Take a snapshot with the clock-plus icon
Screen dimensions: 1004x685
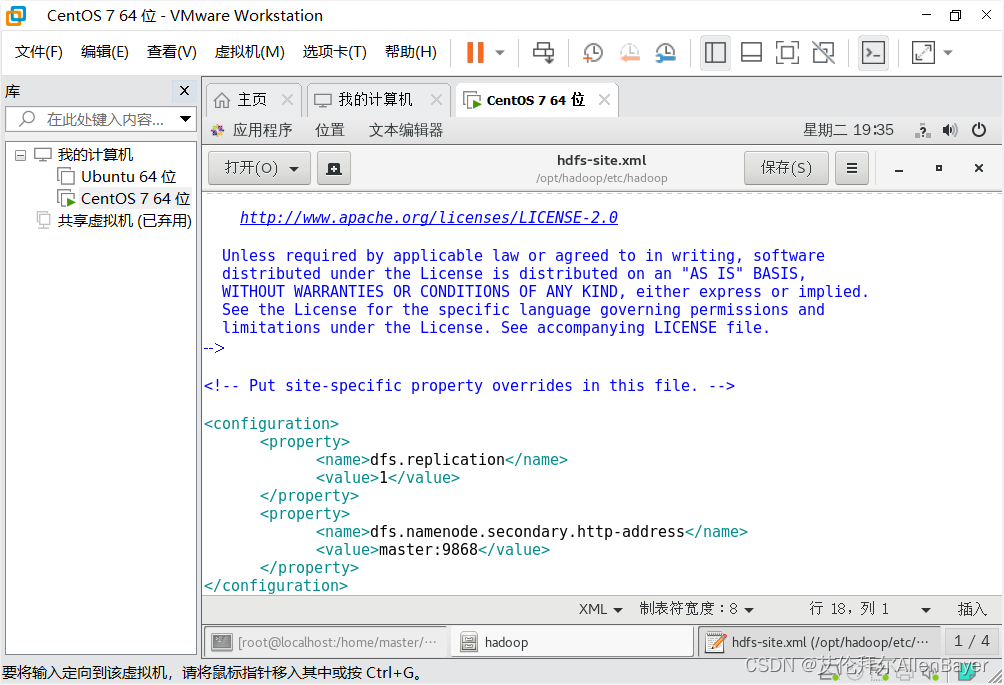point(593,52)
